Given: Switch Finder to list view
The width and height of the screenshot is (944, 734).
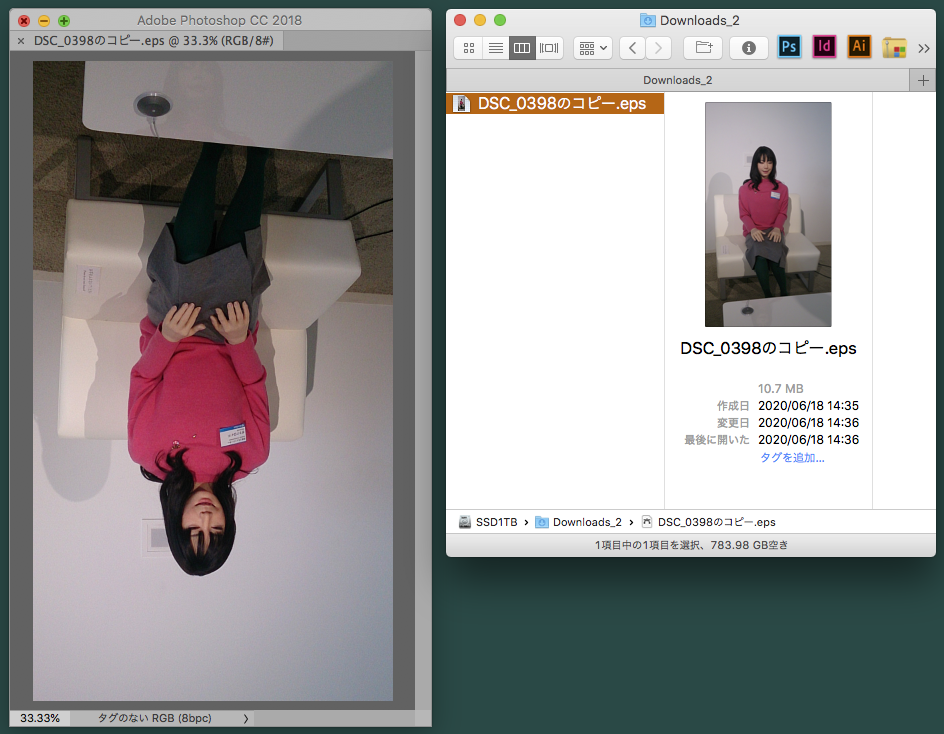Looking at the screenshot, I should point(495,48).
